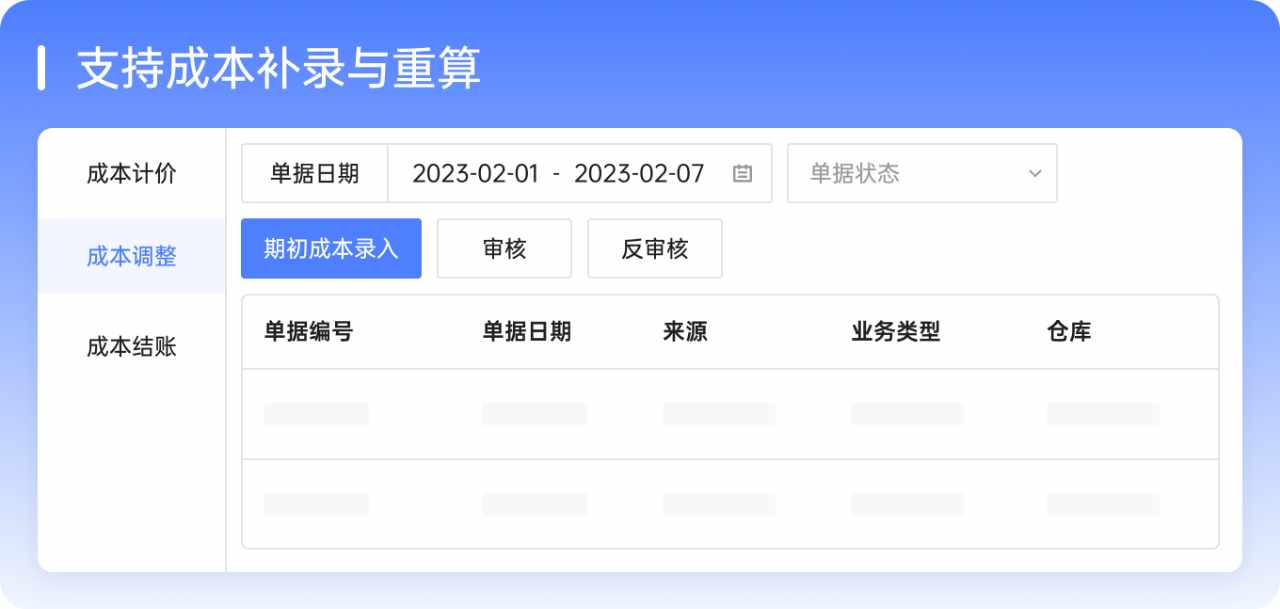Click the 单据日期 filter label
This screenshot has width=1280, height=609.
(314, 173)
